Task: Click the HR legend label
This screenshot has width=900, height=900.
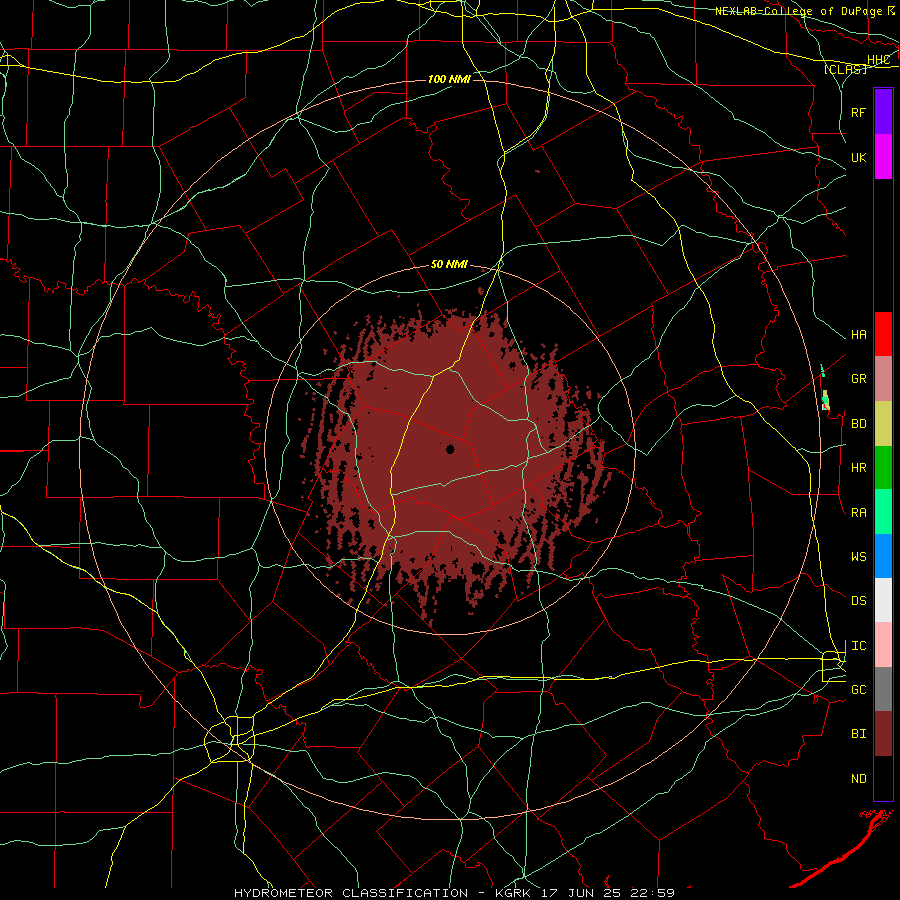Action: click(x=859, y=468)
